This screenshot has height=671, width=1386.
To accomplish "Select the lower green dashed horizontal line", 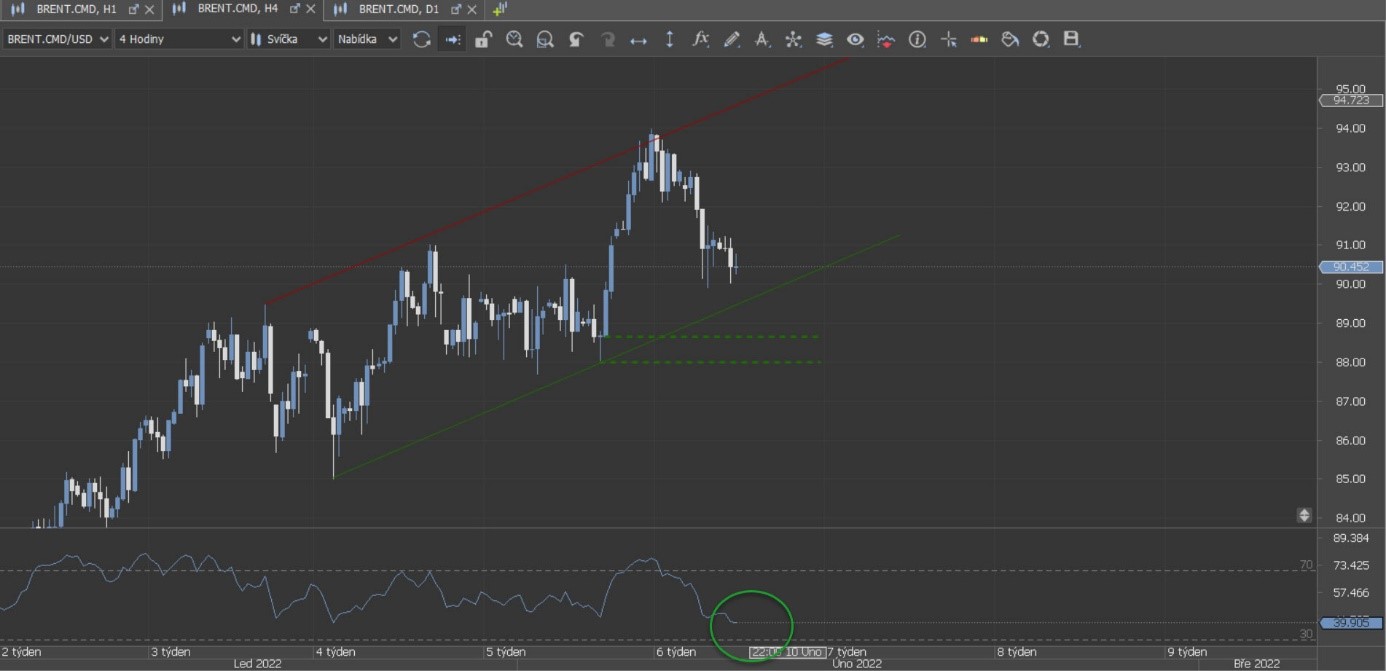I will (x=711, y=362).
